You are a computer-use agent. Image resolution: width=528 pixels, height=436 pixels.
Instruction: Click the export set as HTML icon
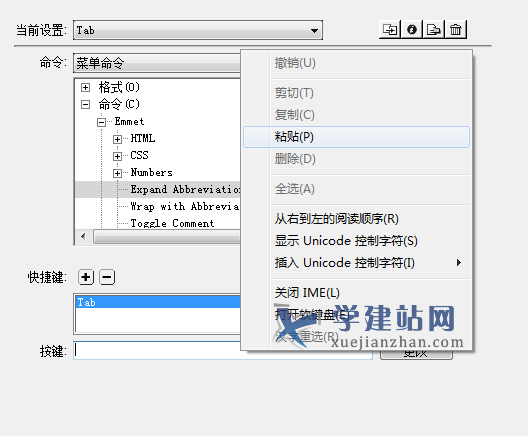(434, 30)
